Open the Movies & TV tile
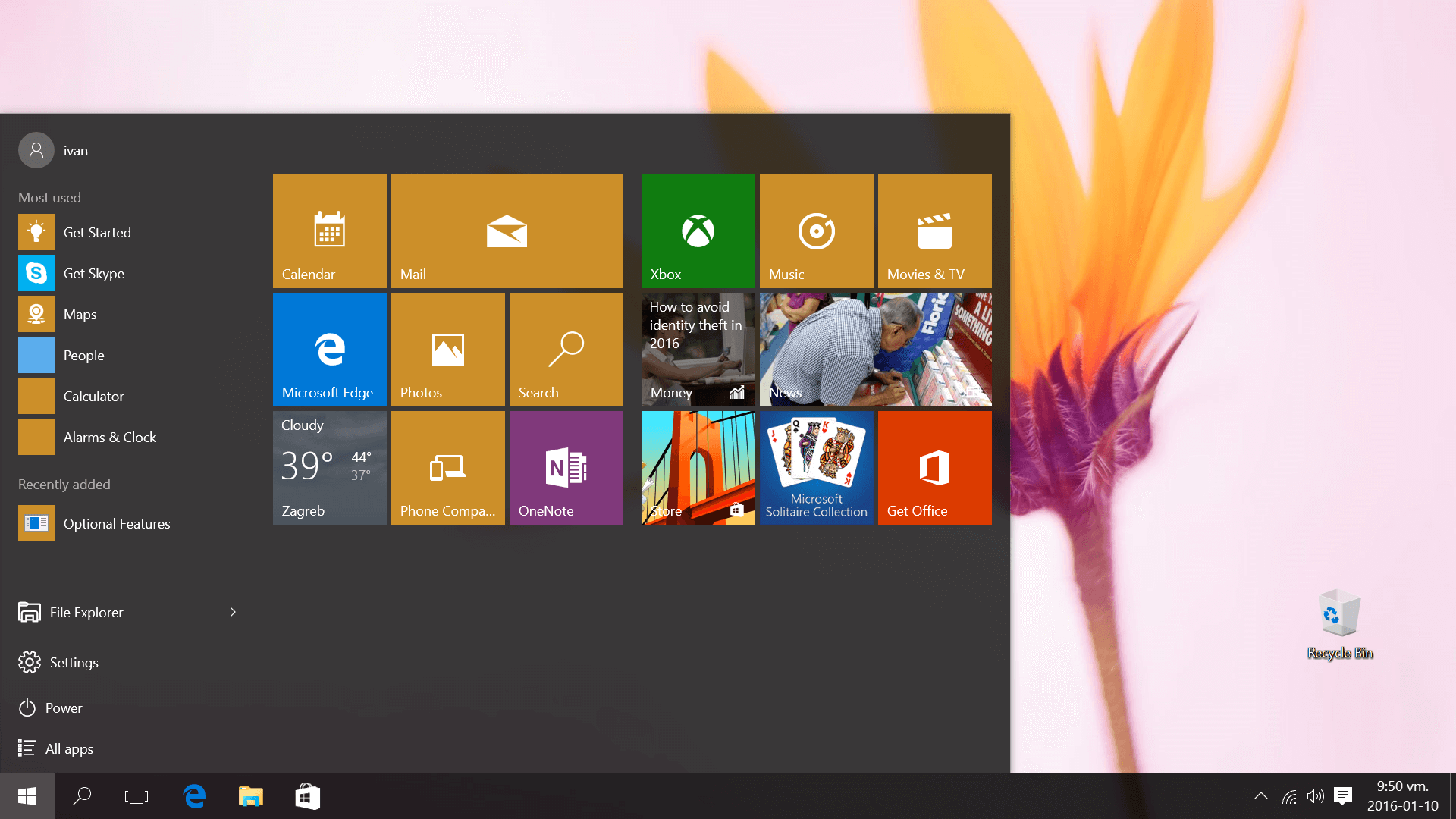The image size is (1456, 819). (934, 231)
